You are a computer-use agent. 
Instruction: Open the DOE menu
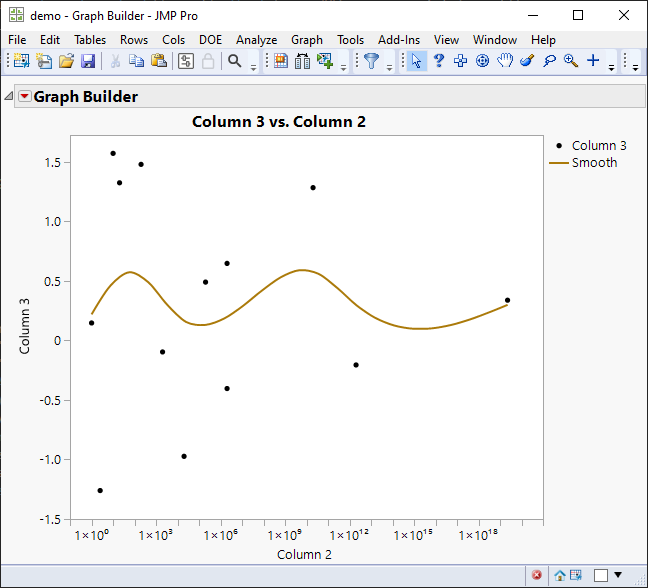(210, 40)
